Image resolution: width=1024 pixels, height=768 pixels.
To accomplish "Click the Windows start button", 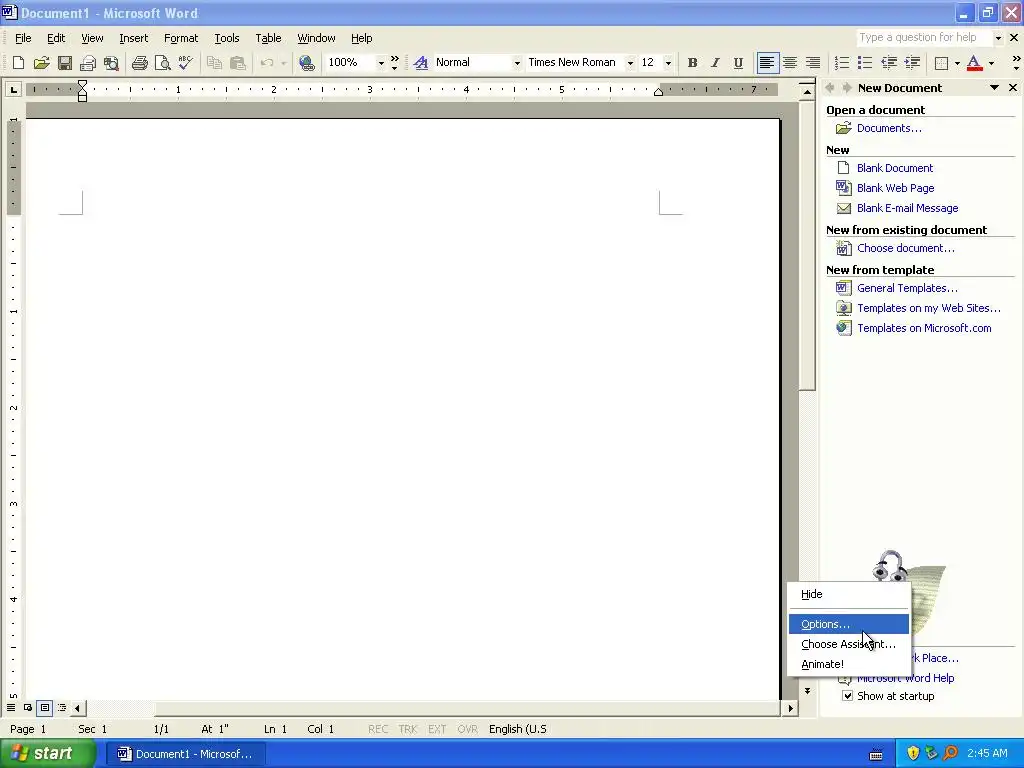I will tap(47, 754).
